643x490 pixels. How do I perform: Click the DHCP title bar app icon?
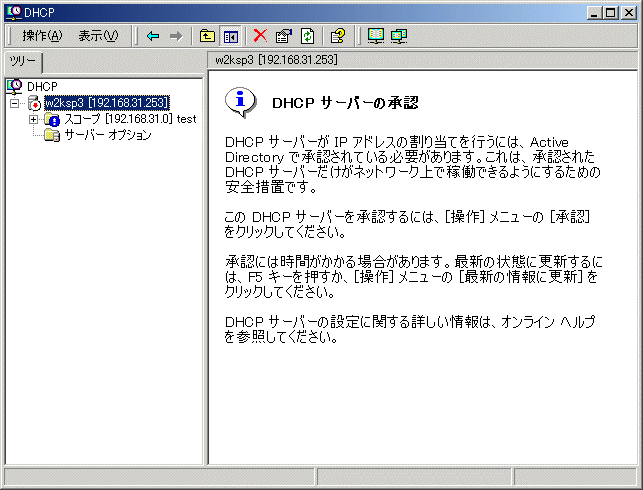14,12
